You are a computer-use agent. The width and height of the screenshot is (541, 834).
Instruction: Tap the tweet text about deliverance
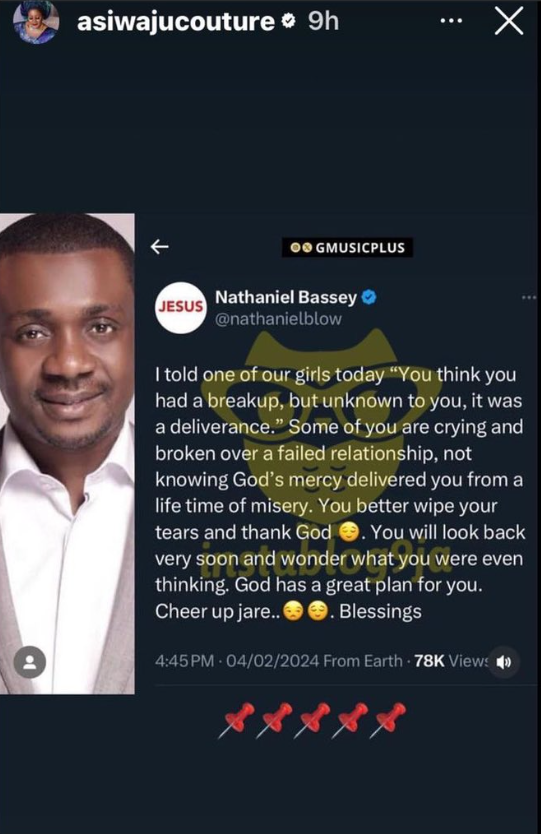340,493
